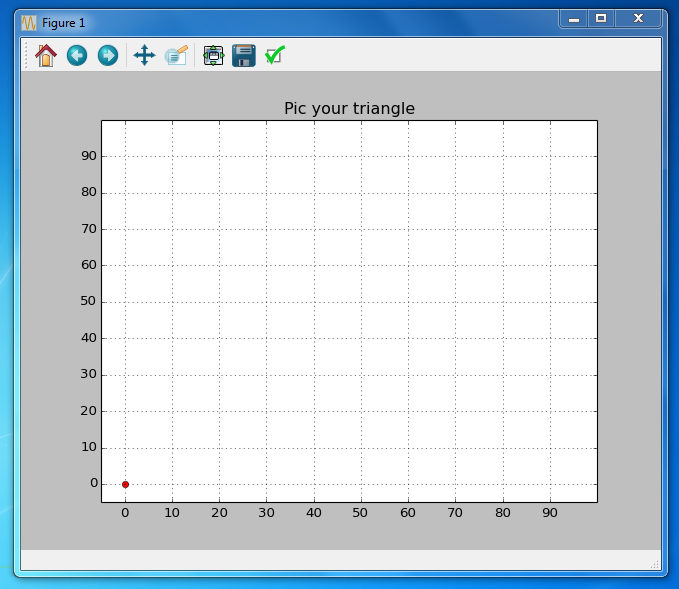Save the figure with the floppy disk icon
The image size is (679, 589).
tap(244, 55)
